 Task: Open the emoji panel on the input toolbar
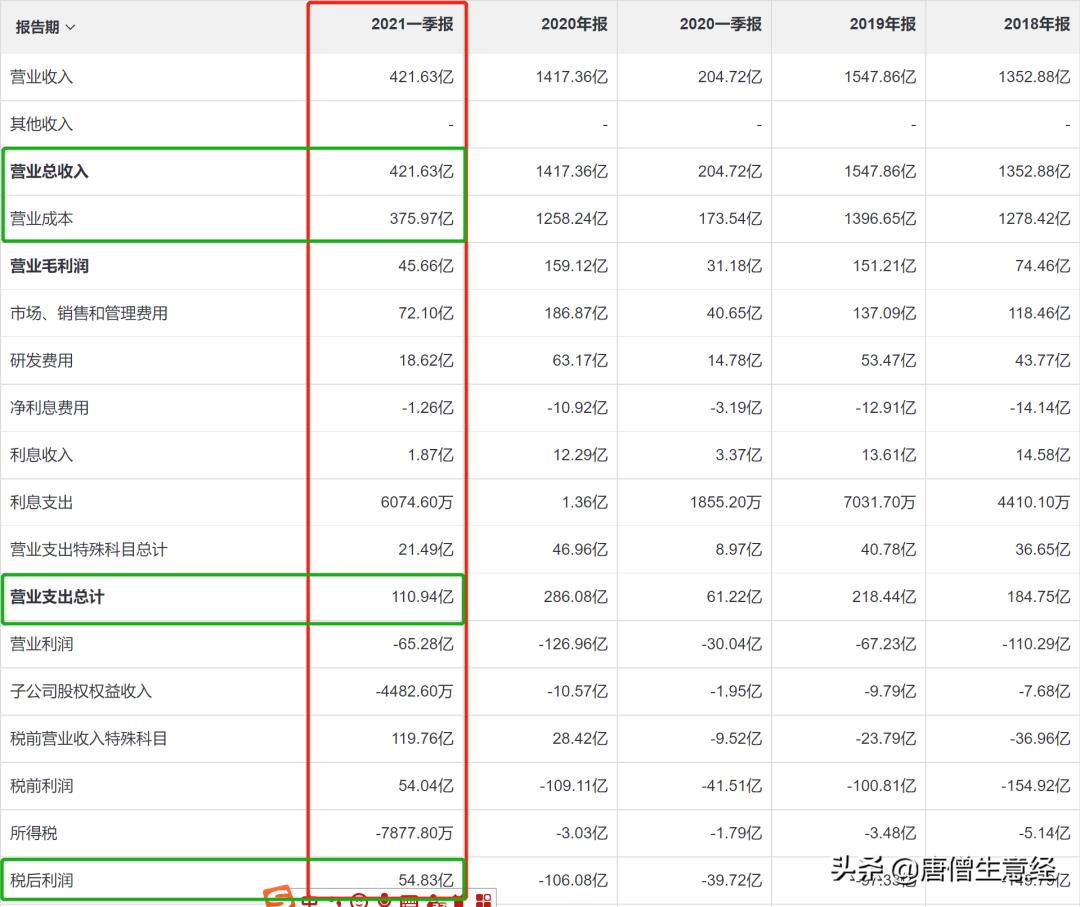point(360,900)
